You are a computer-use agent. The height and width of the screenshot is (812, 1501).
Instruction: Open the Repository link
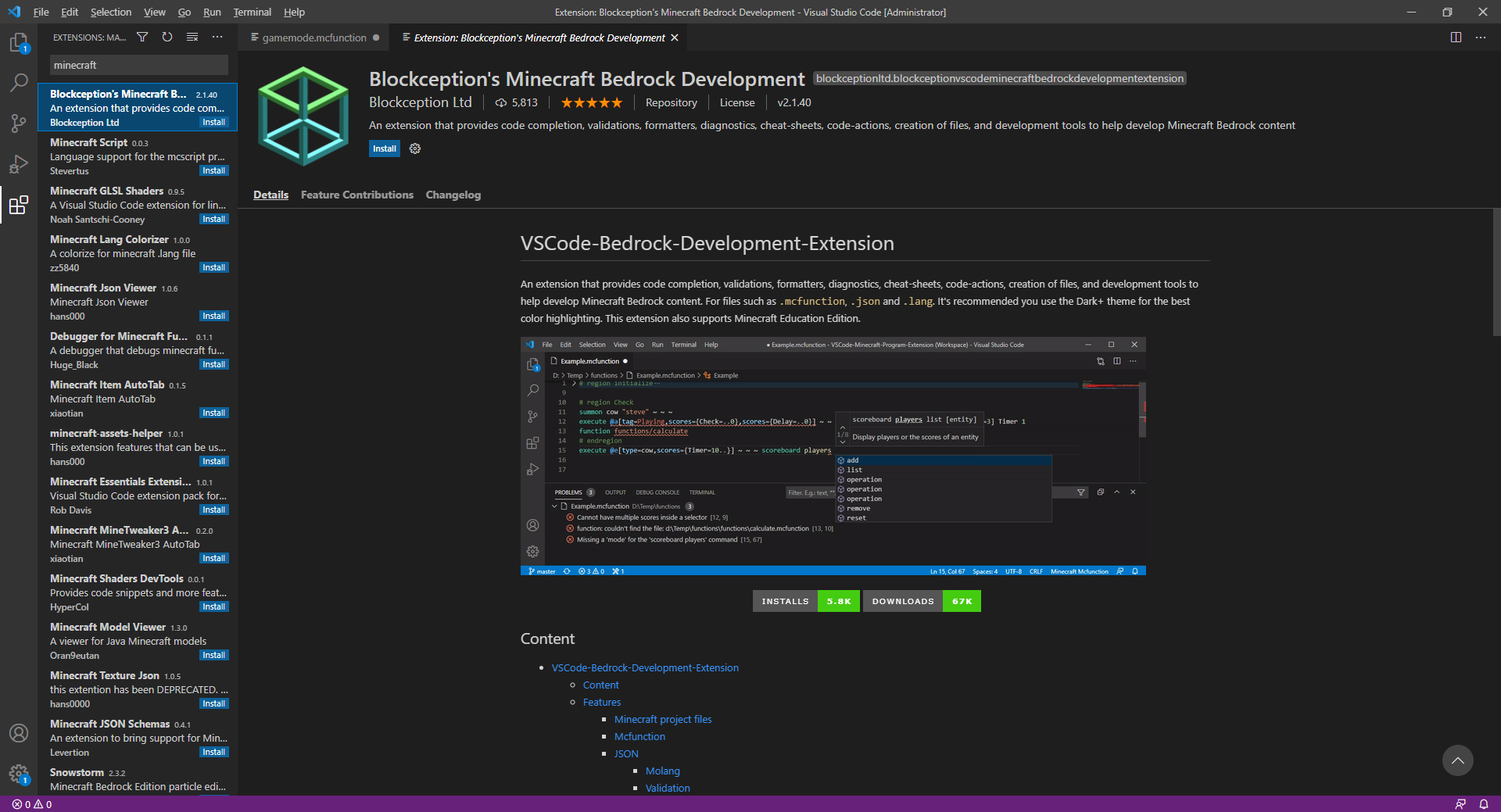[672, 102]
